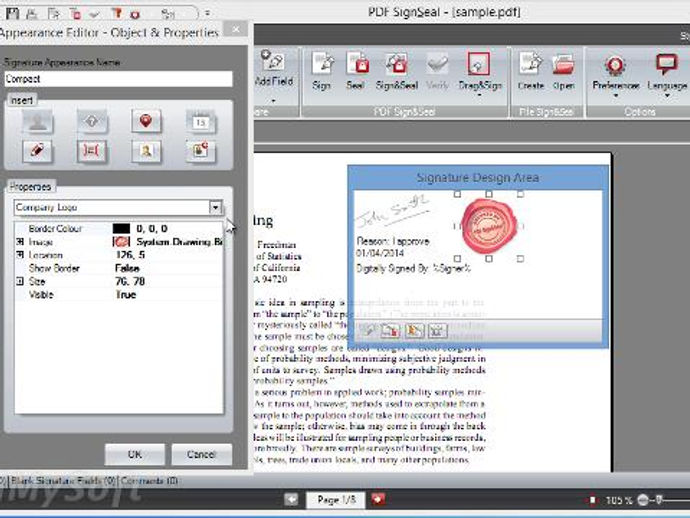Click the zoom out minus button

coord(643,500)
